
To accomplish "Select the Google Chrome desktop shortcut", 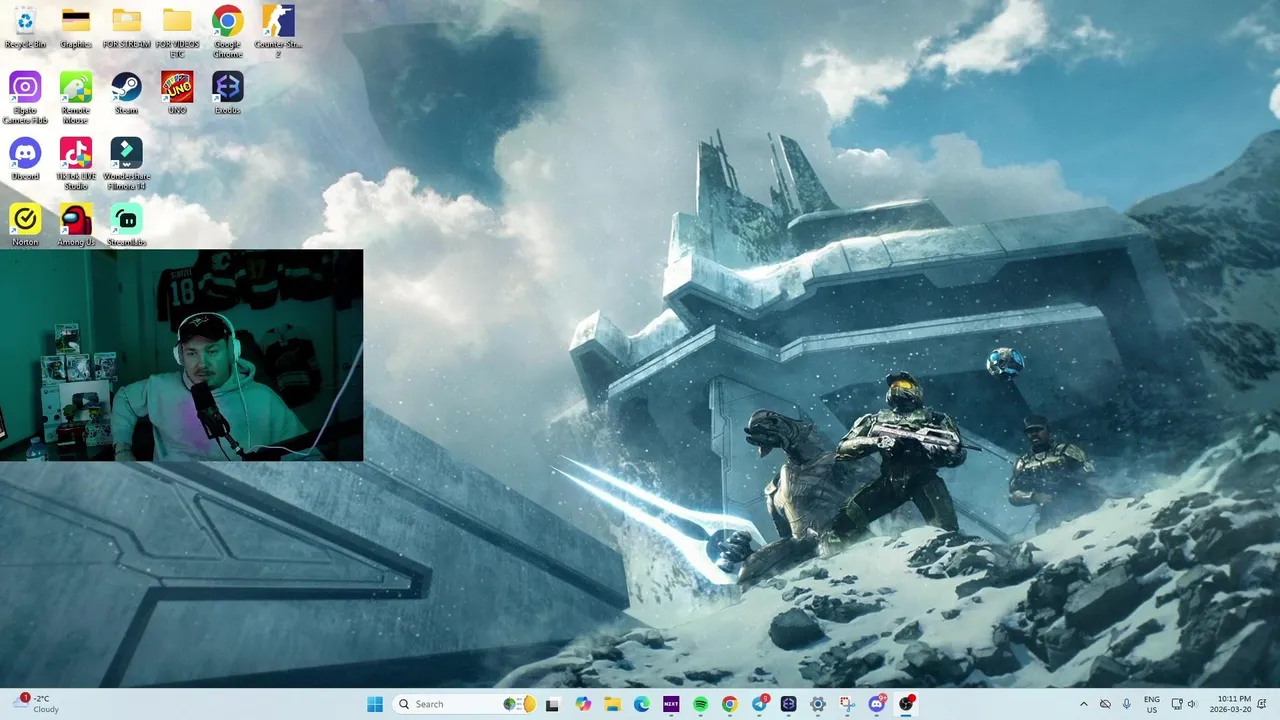I will coord(227,33).
